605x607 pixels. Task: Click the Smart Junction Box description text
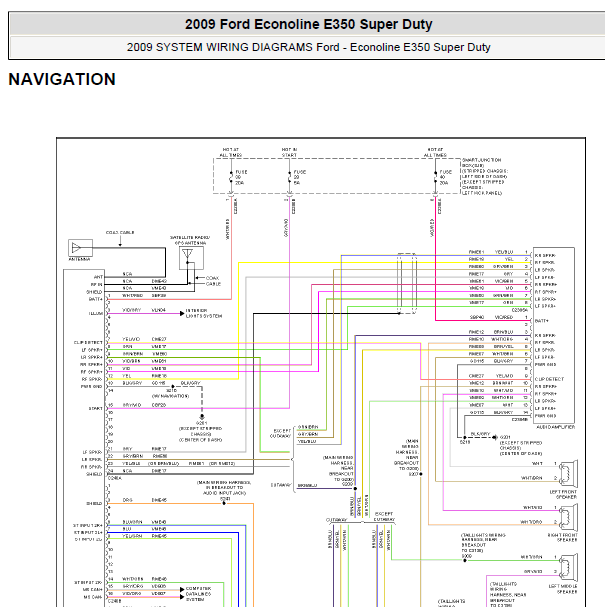pyautogui.click(x=484, y=176)
